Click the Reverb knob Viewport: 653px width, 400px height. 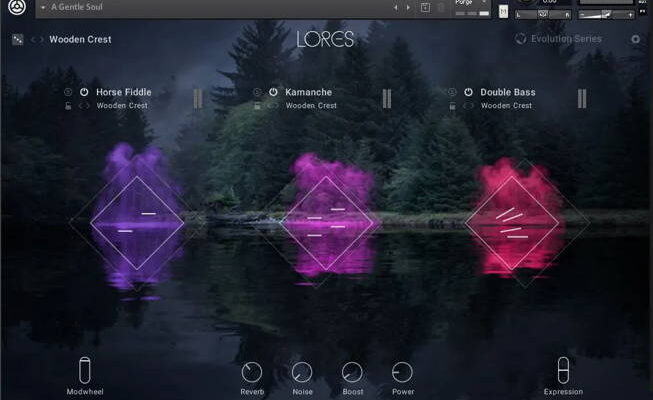click(x=252, y=372)
